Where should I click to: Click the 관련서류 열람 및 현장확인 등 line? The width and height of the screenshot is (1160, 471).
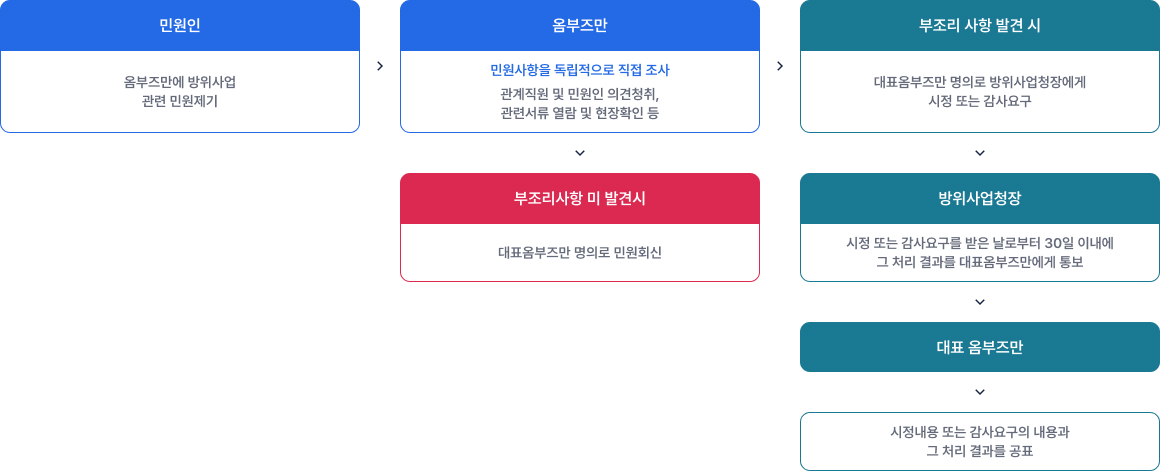[x=580, y=113]
